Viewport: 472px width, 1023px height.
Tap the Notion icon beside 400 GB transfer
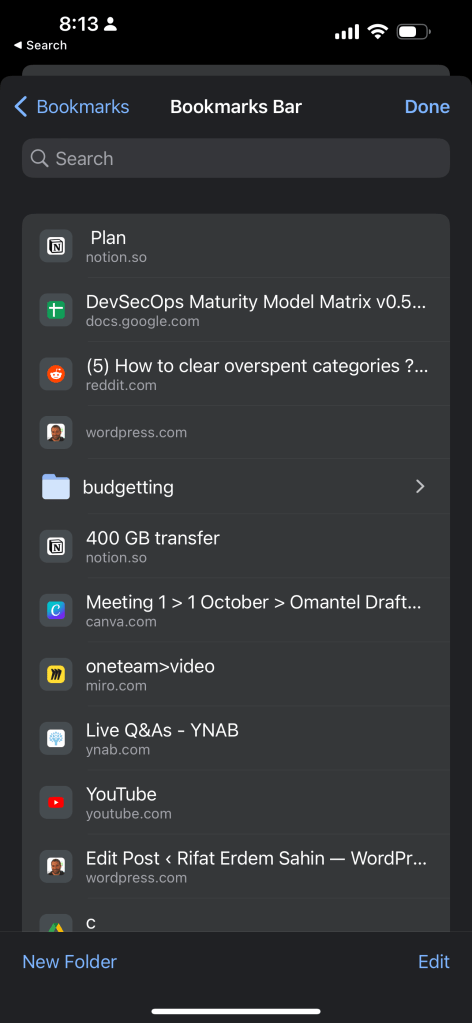pos(56,547)
